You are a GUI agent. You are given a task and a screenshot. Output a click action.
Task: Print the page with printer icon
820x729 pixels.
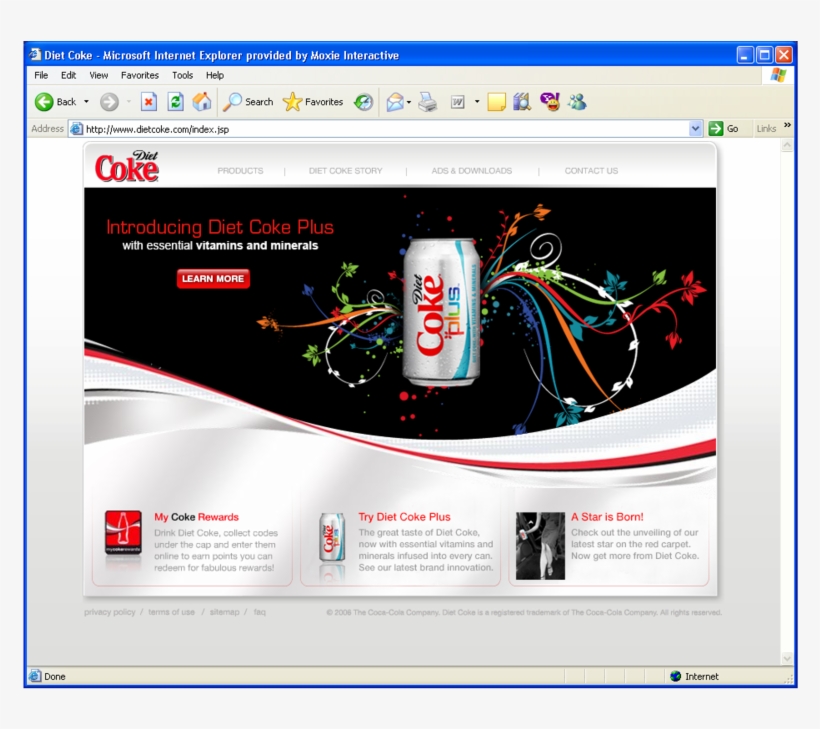click(x=428, y=102)
